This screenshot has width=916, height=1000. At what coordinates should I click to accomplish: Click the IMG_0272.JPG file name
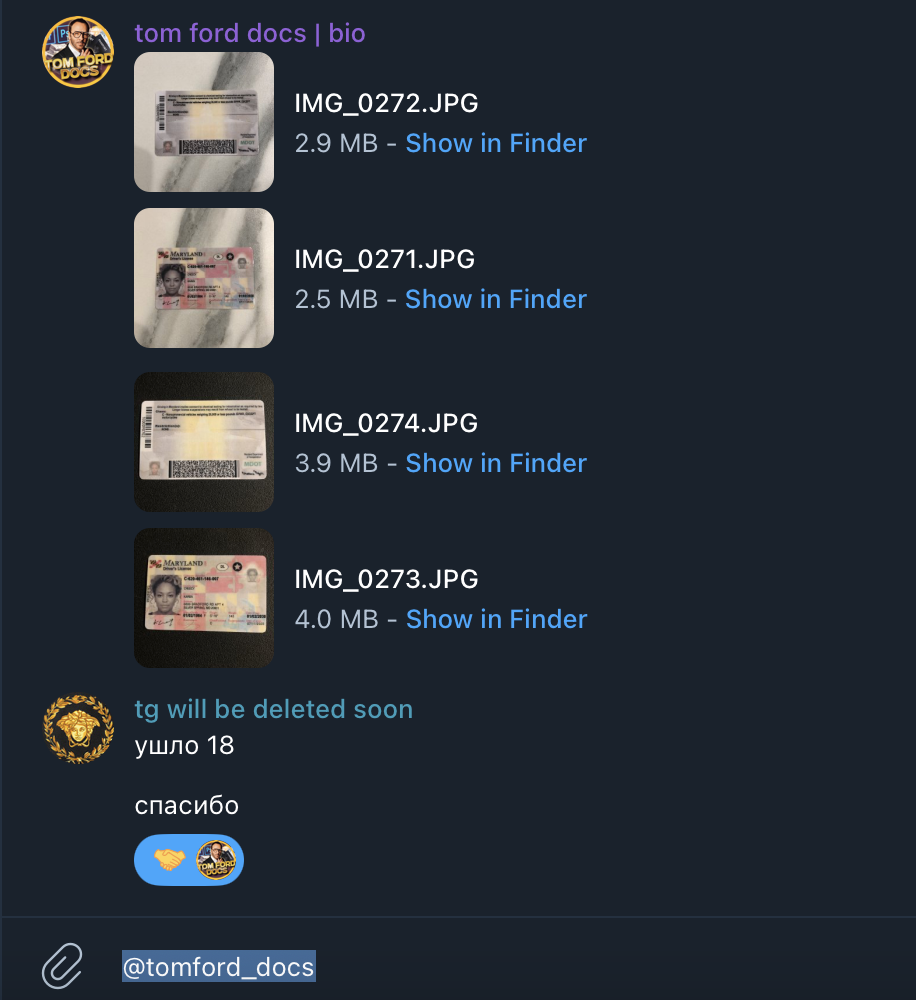tap(386, 103)
